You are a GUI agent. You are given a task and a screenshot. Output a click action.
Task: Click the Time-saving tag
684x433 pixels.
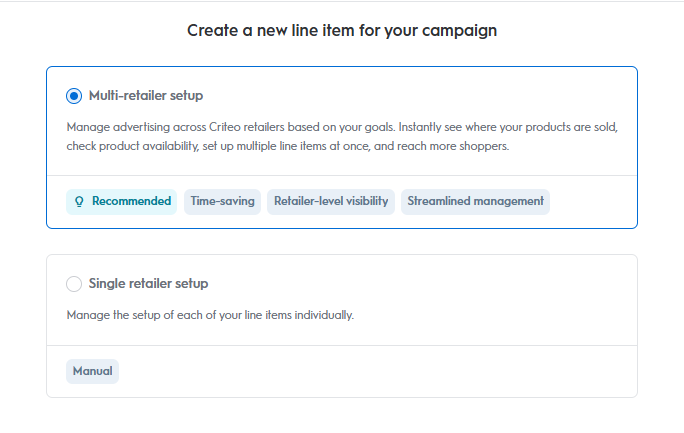pyautogui.click(x=222, y=201)
